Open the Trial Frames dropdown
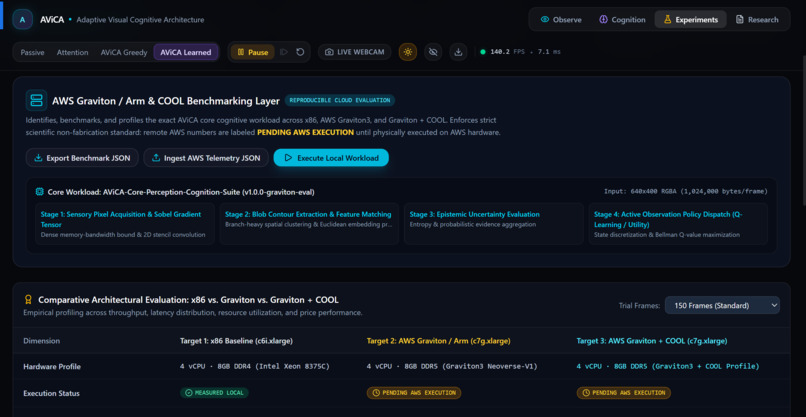806x417 pixels. (722, 305)
